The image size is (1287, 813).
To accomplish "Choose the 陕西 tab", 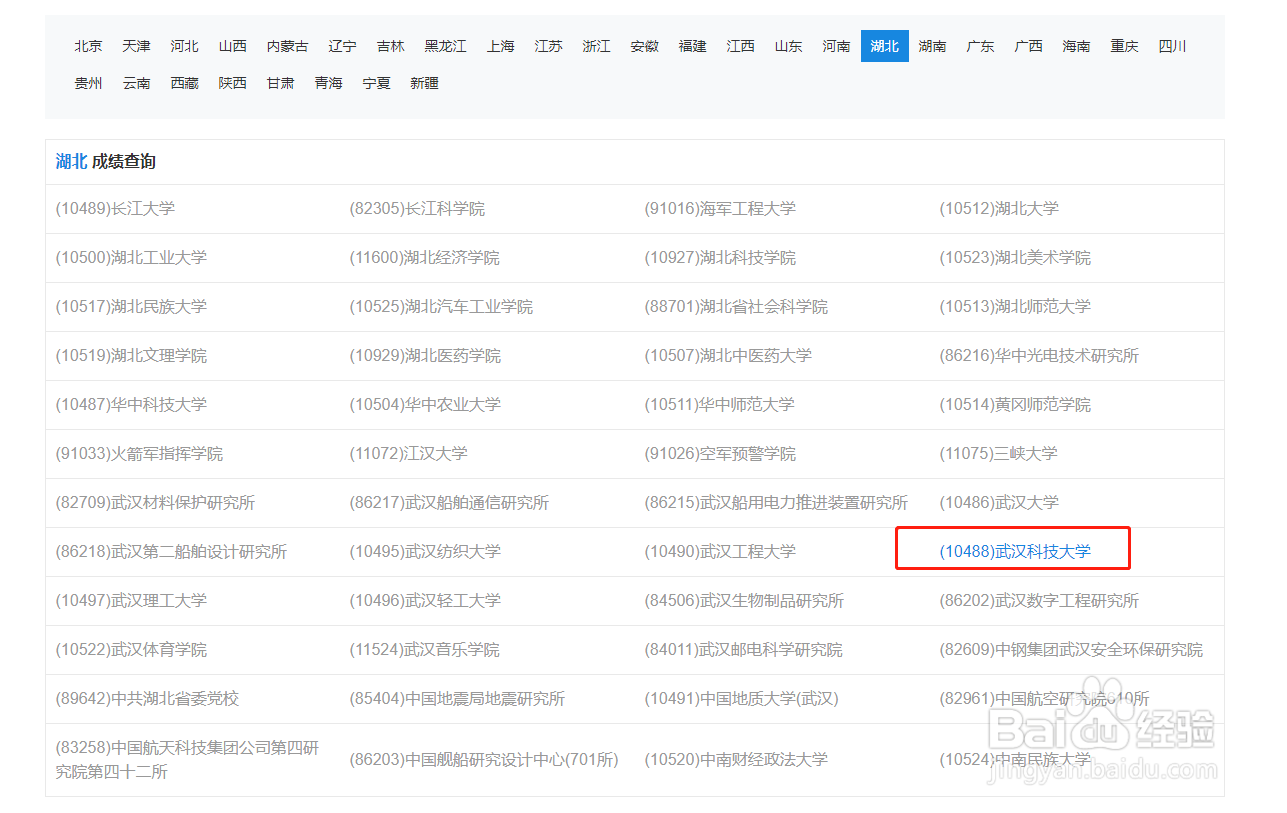I will point(232,83).
